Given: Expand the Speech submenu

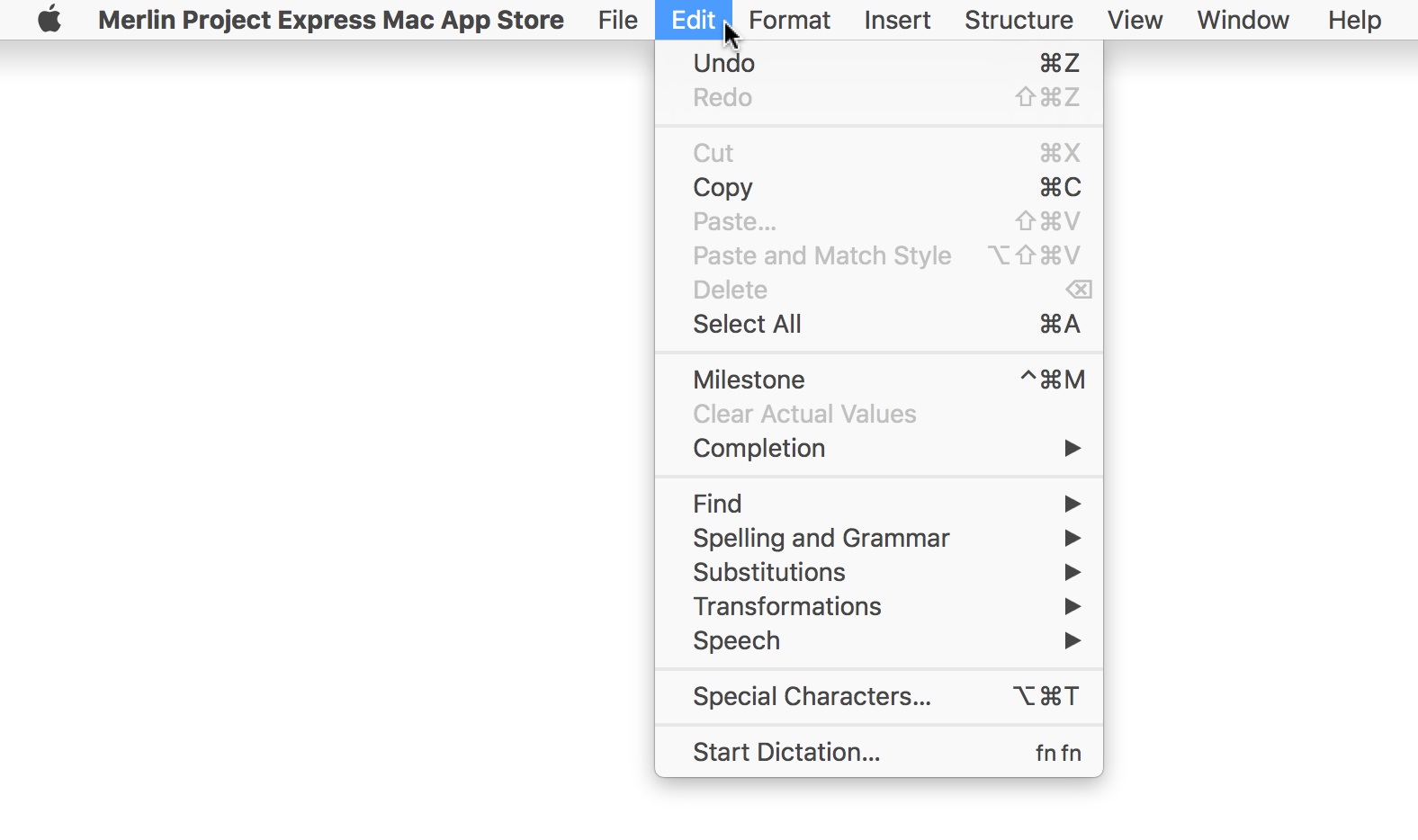Looking at the screenshot, I should 879,640.
